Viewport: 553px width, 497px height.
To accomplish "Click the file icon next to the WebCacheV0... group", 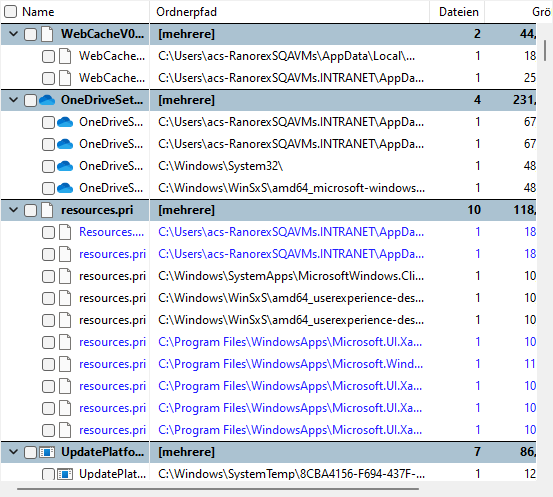I will 47,34.
